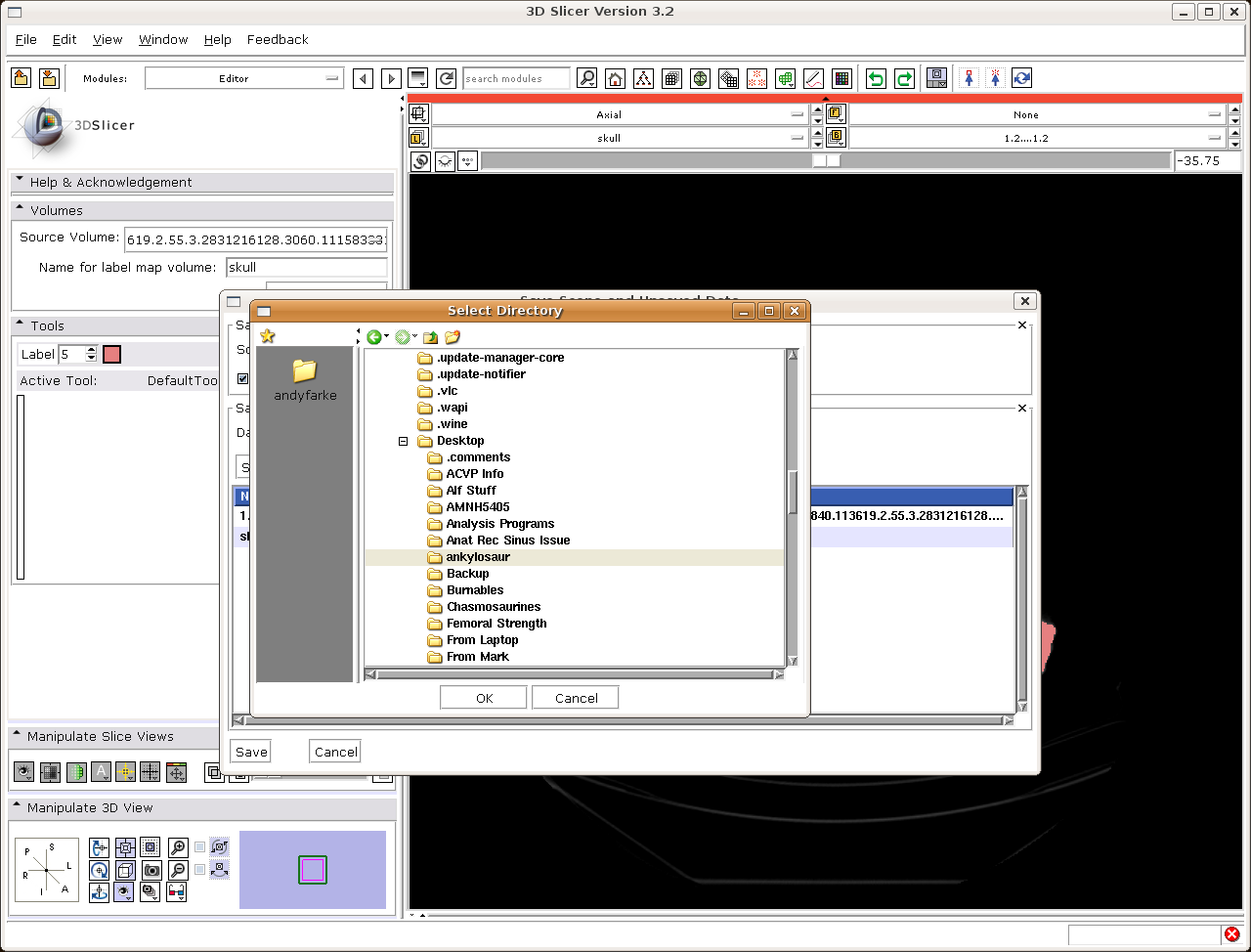Toggle the eye visibility icon in Slice Views

[x=24, y=772]
